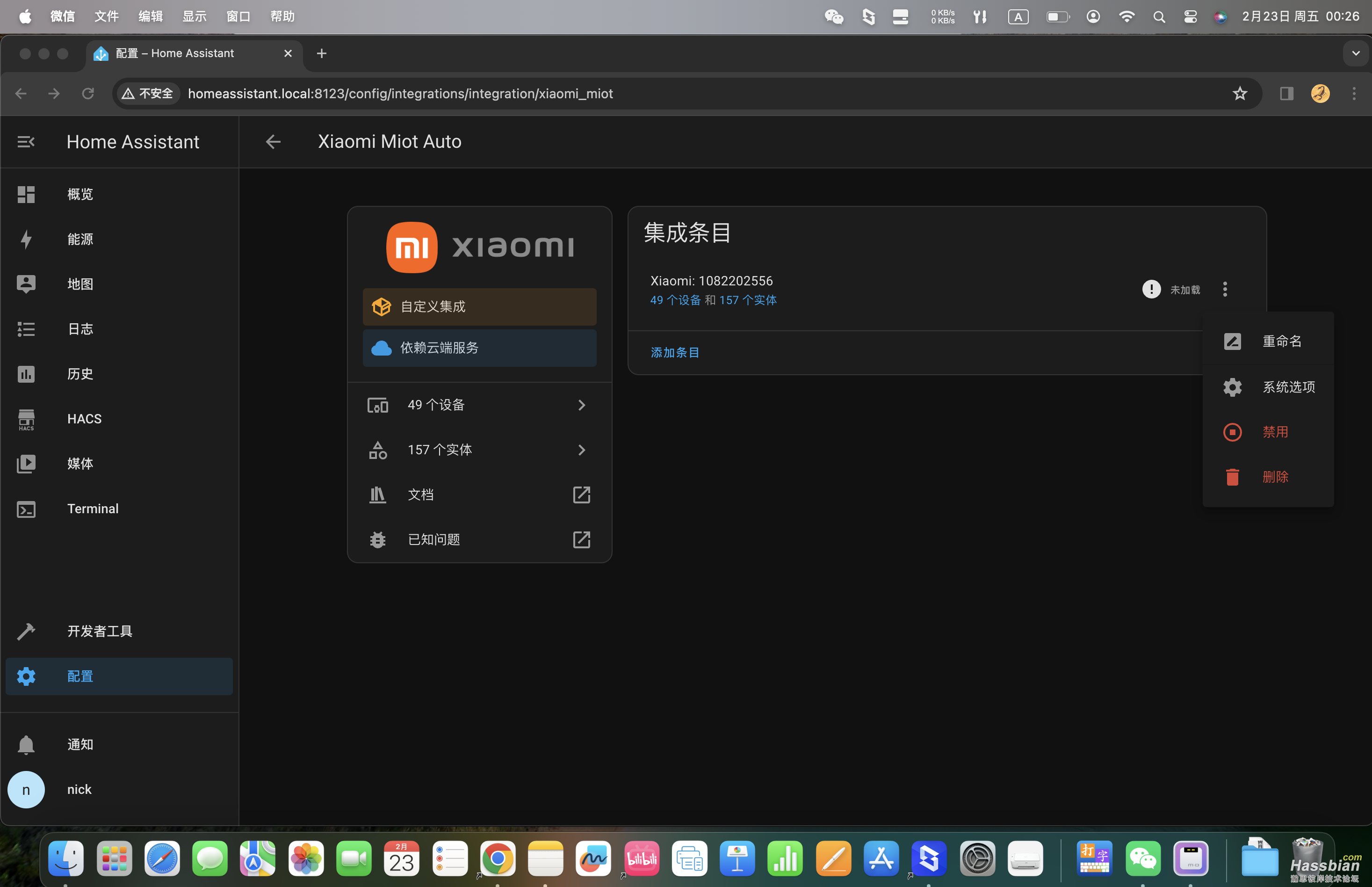Open the 帮助 menu in menu bar
The image size is (1372, 887).
(282, 16)
